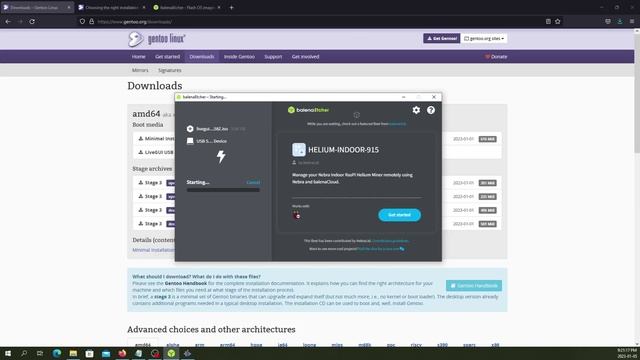Select the riscv architecture tab
The height and width of the screenshot is (360, 640).
[416, 345]
